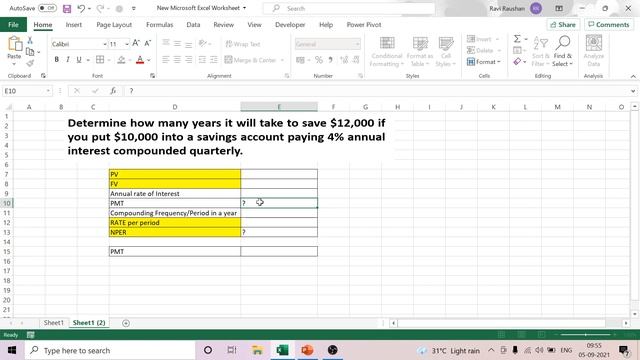Select column D header
Image resolution: width=640 pixels, height=360 pixels.
click(x=175, y=107)
